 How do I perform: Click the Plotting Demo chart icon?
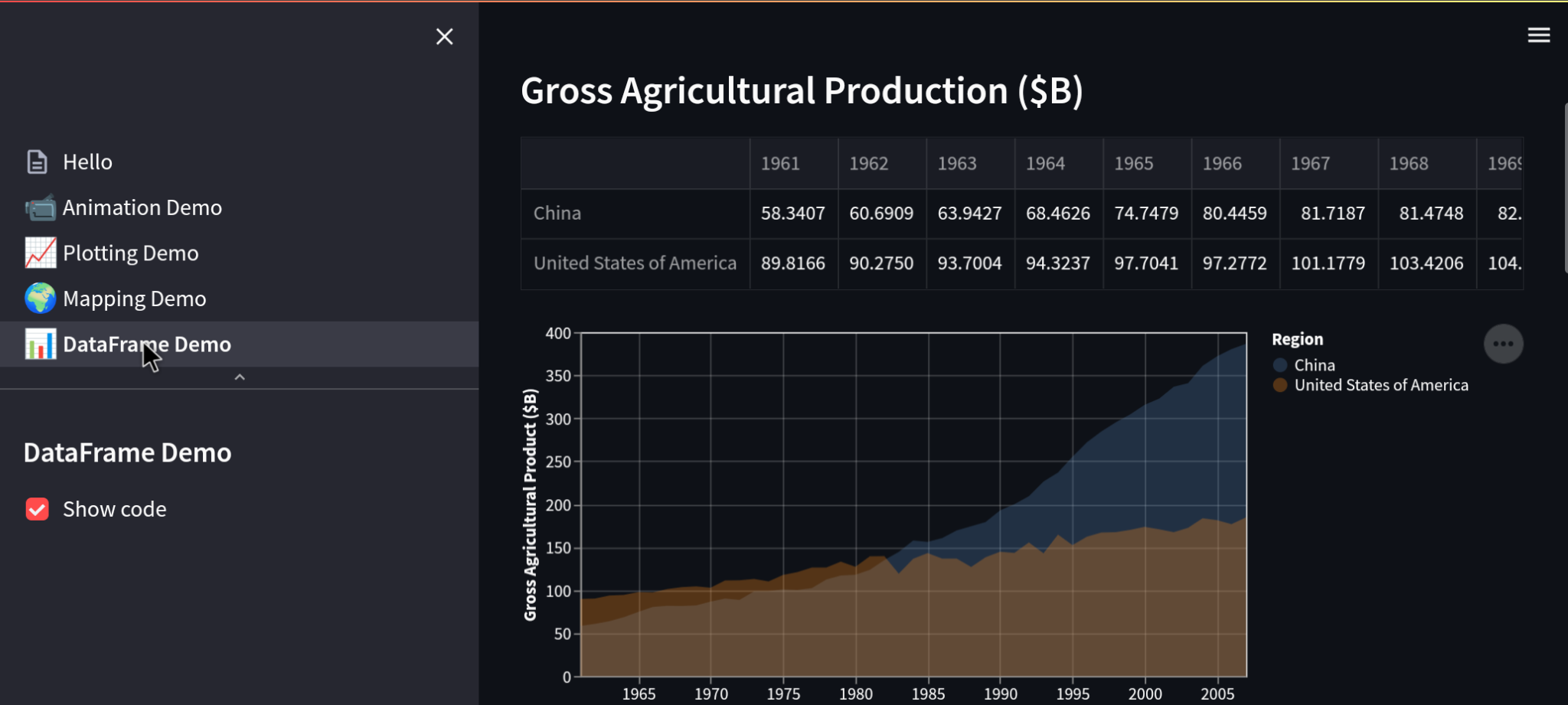point(40,253)
